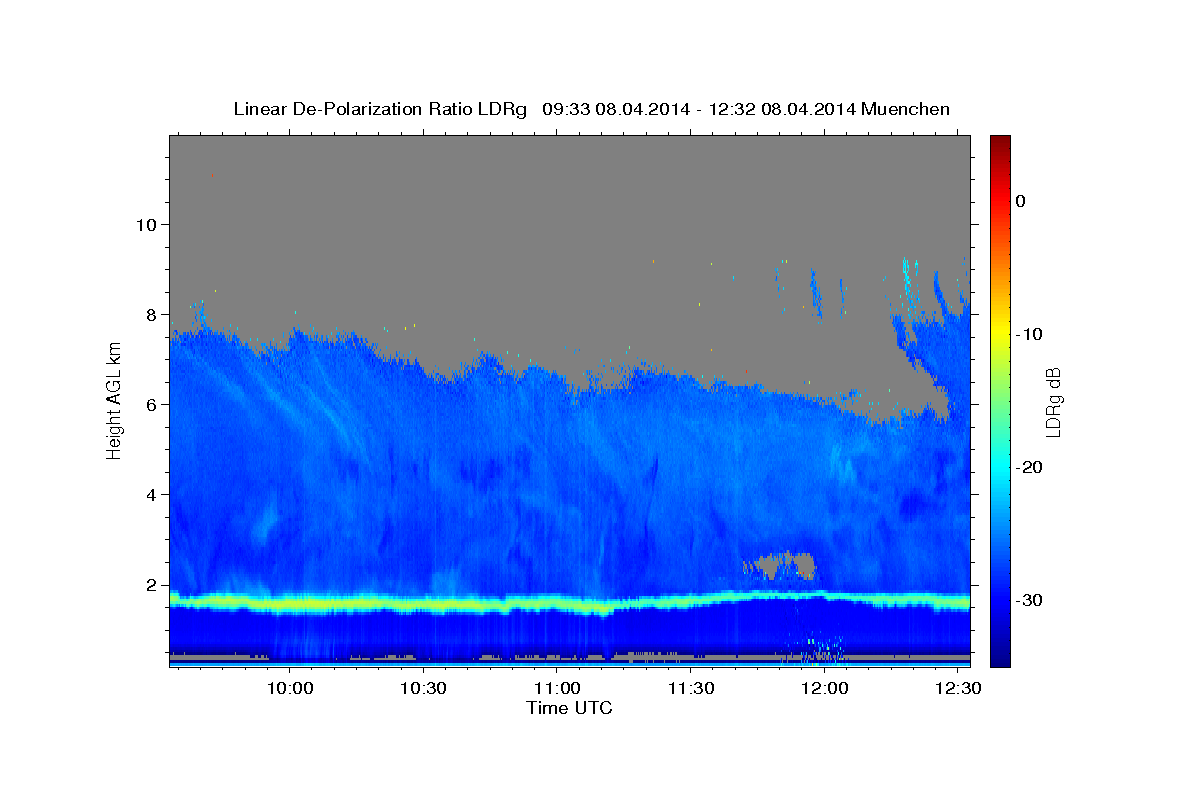Click the yellow-green melting layer band at 11:00

click(x=556, y=604)
